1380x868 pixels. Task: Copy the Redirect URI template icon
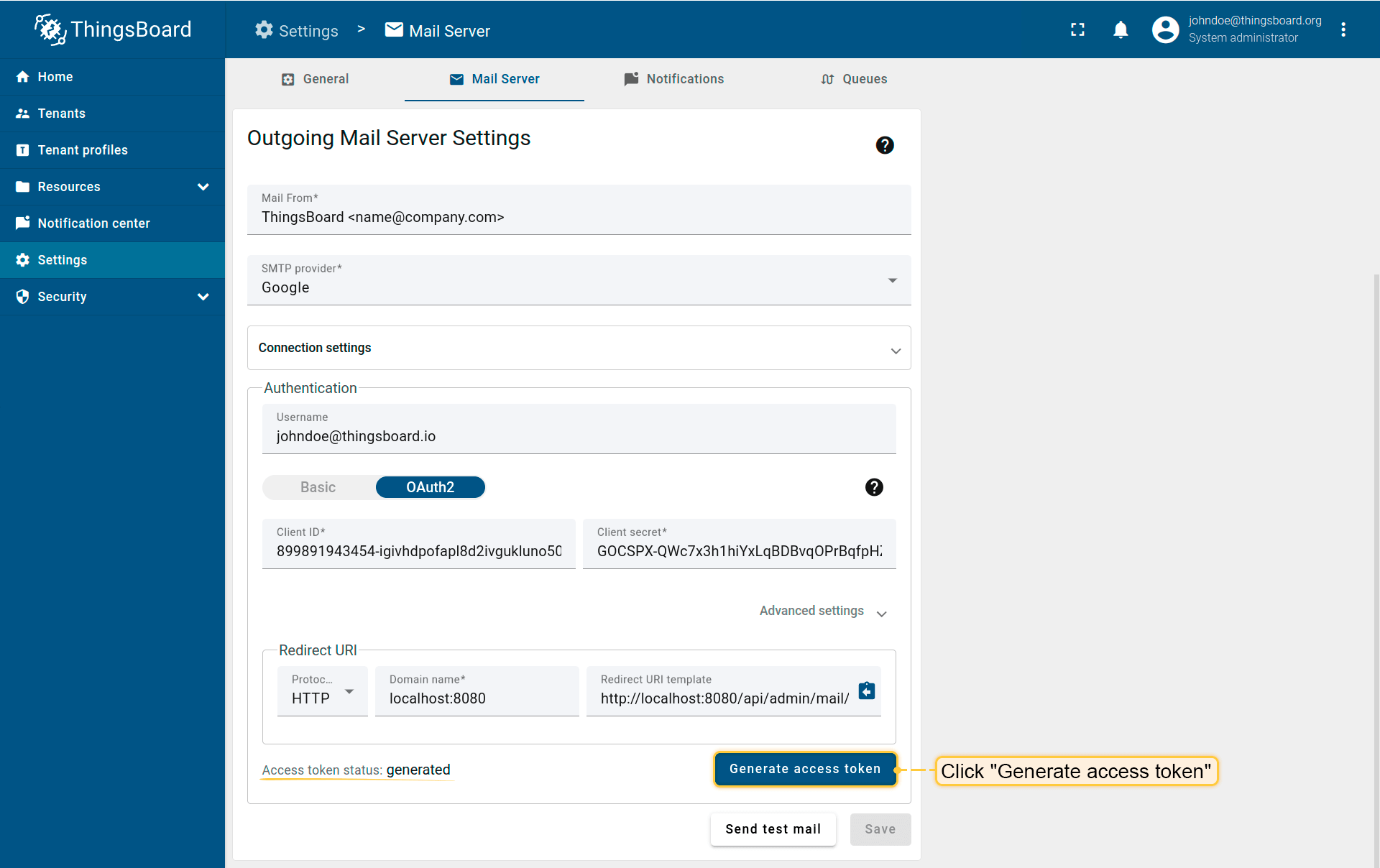pos(867,691)
